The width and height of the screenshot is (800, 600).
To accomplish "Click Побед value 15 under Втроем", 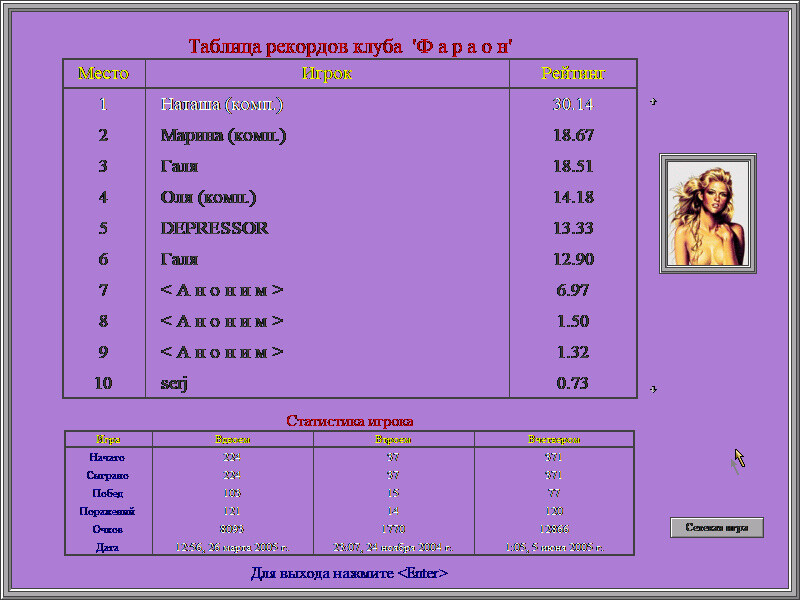I will (393, 493).
